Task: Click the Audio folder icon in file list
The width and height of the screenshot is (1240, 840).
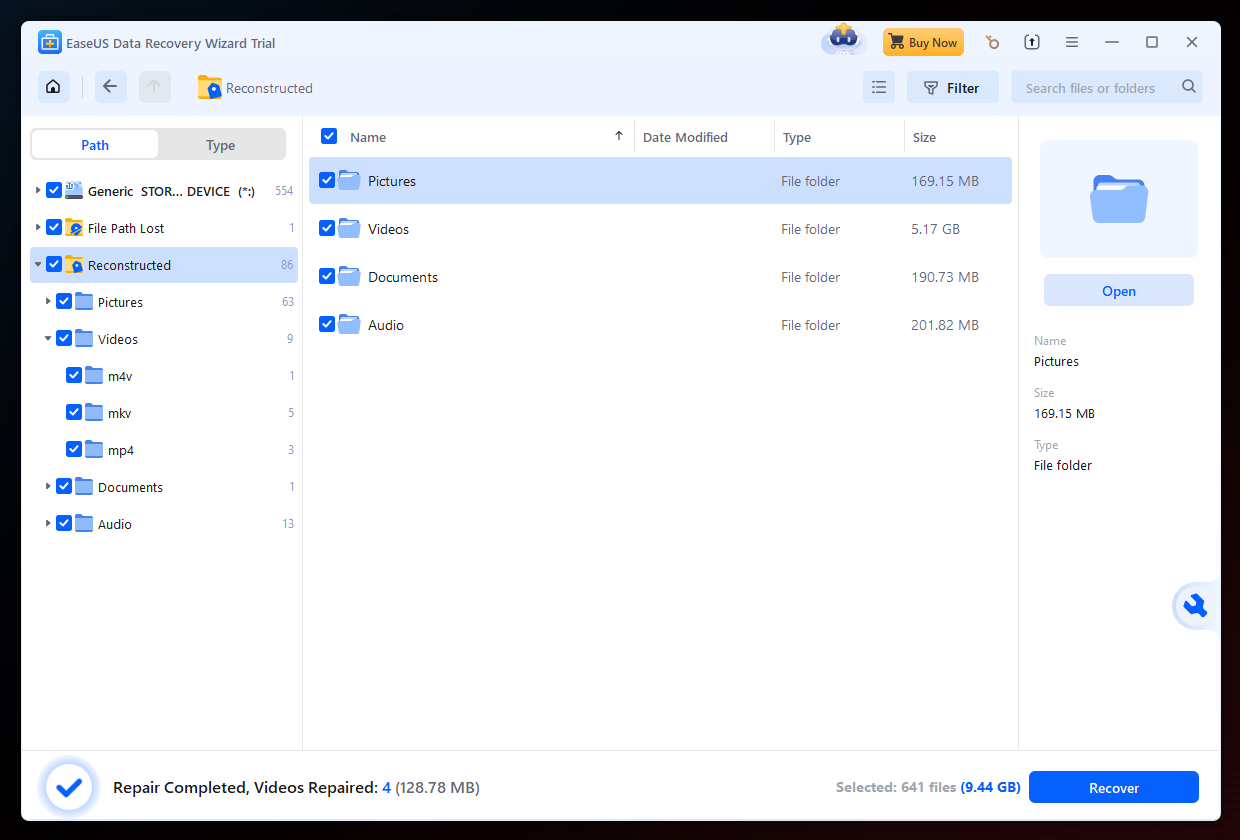Action: coord(349,324)
